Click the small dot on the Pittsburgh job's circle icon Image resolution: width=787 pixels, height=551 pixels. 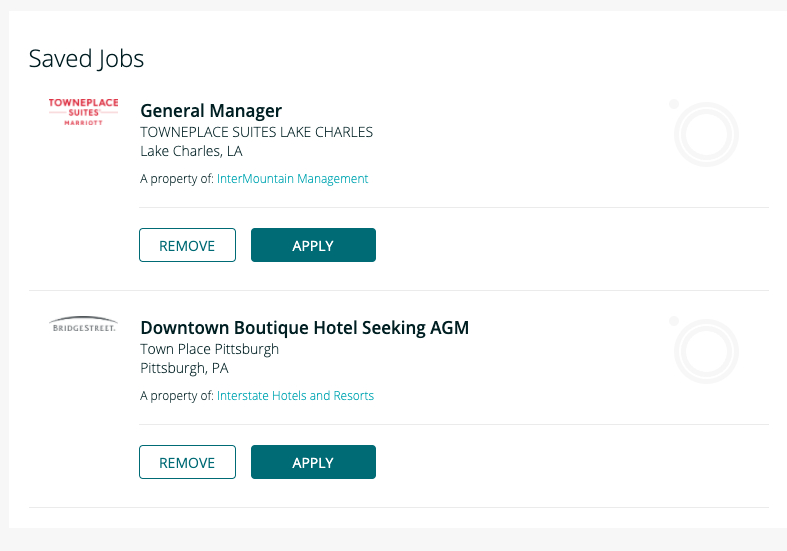(x=674, y=321)
